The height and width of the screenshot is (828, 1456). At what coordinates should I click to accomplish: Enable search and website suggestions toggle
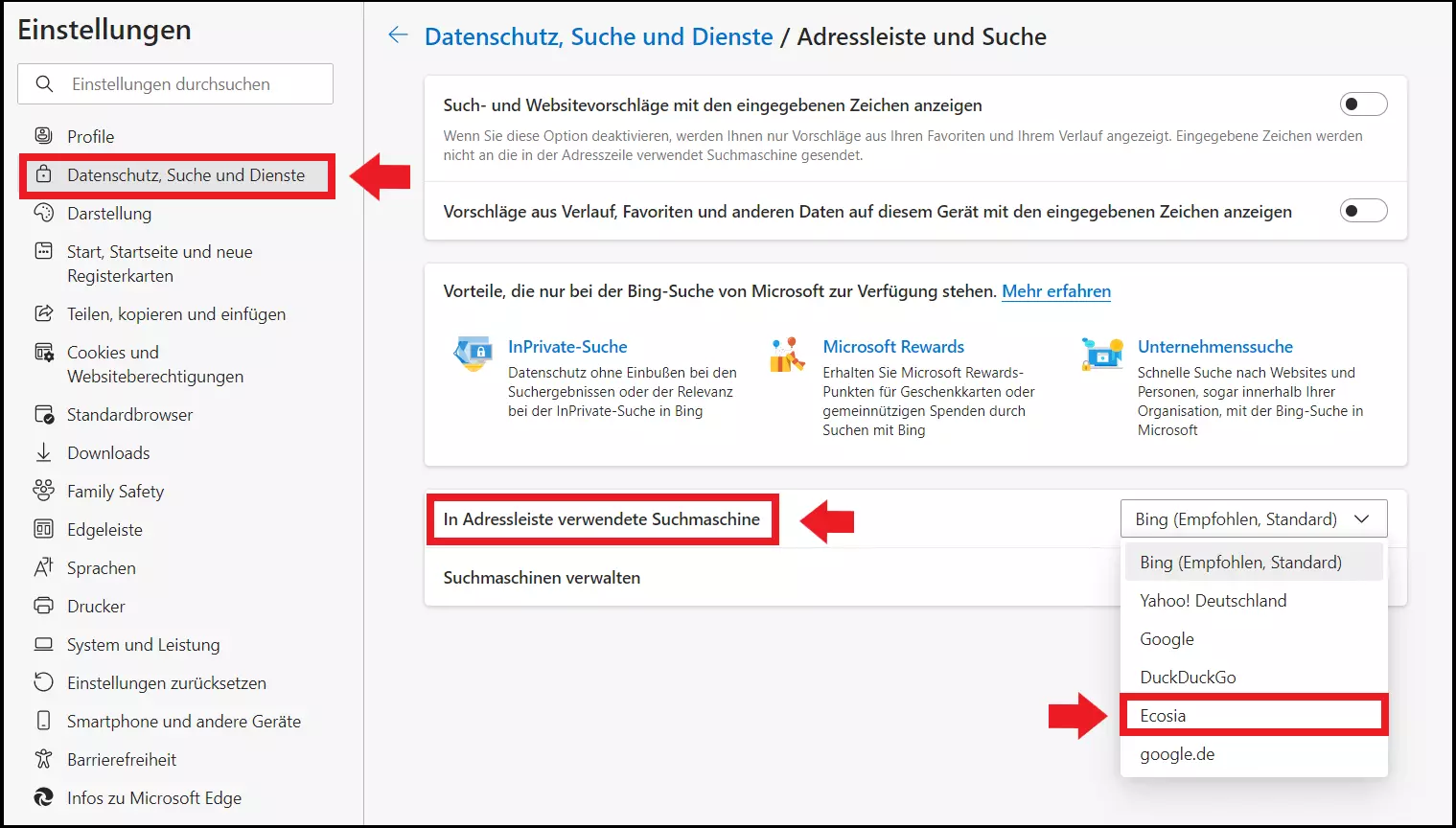(1363, 104)
